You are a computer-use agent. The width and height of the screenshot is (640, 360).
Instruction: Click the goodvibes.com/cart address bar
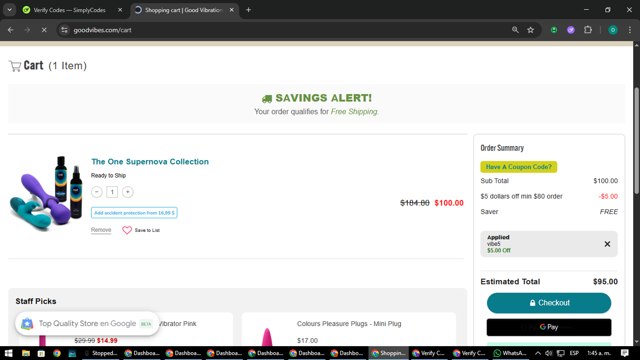[286, 30]
